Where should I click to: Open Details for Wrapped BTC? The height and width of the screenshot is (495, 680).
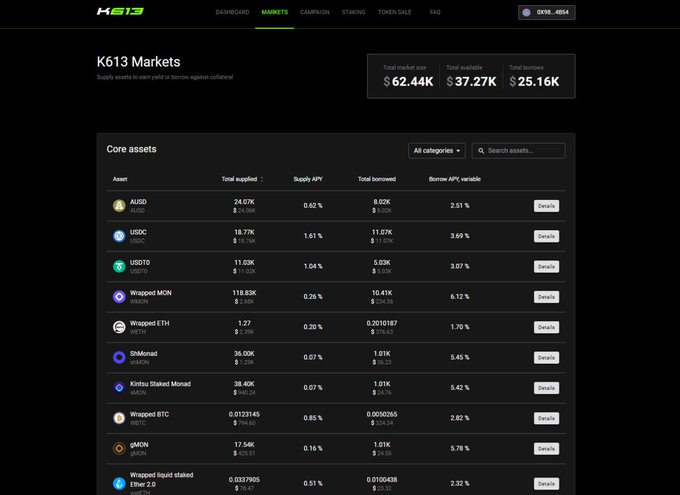[546, 419]
